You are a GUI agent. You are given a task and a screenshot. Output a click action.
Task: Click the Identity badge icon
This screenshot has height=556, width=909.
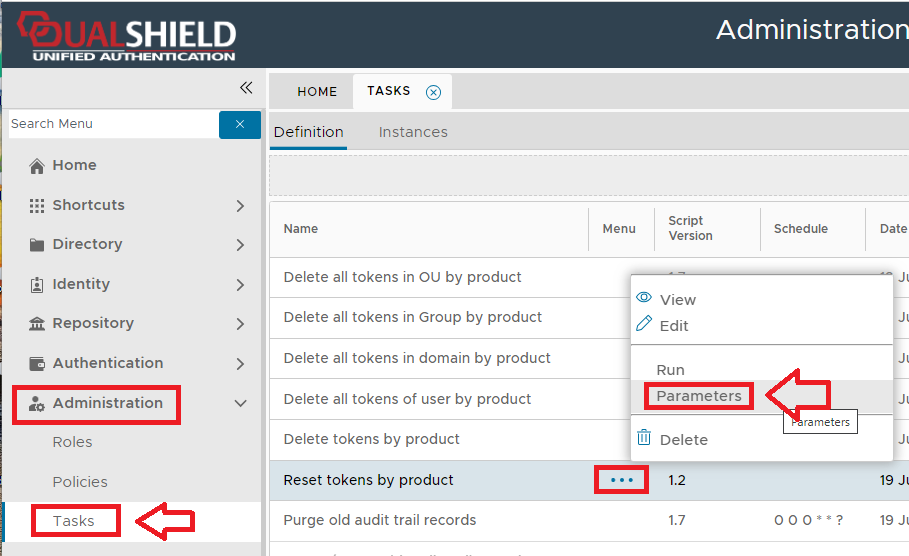pyautogui.click(x=37, y=284)
